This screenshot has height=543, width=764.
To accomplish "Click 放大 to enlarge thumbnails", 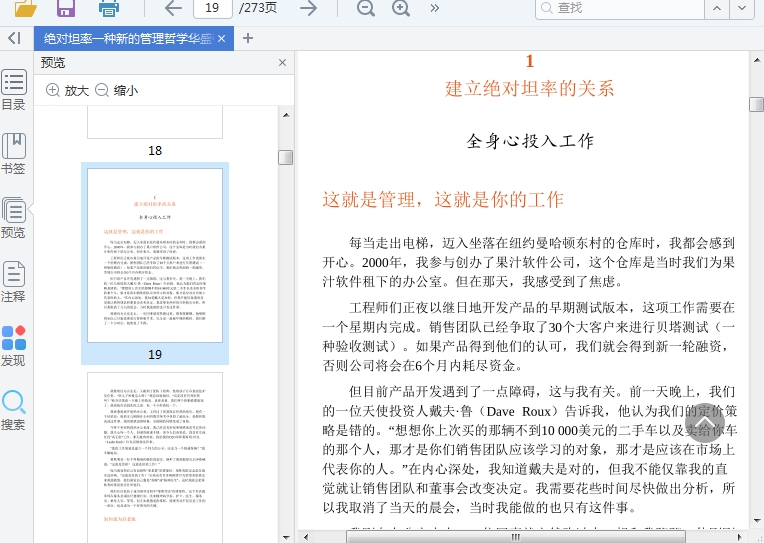I will coord(67,90).
